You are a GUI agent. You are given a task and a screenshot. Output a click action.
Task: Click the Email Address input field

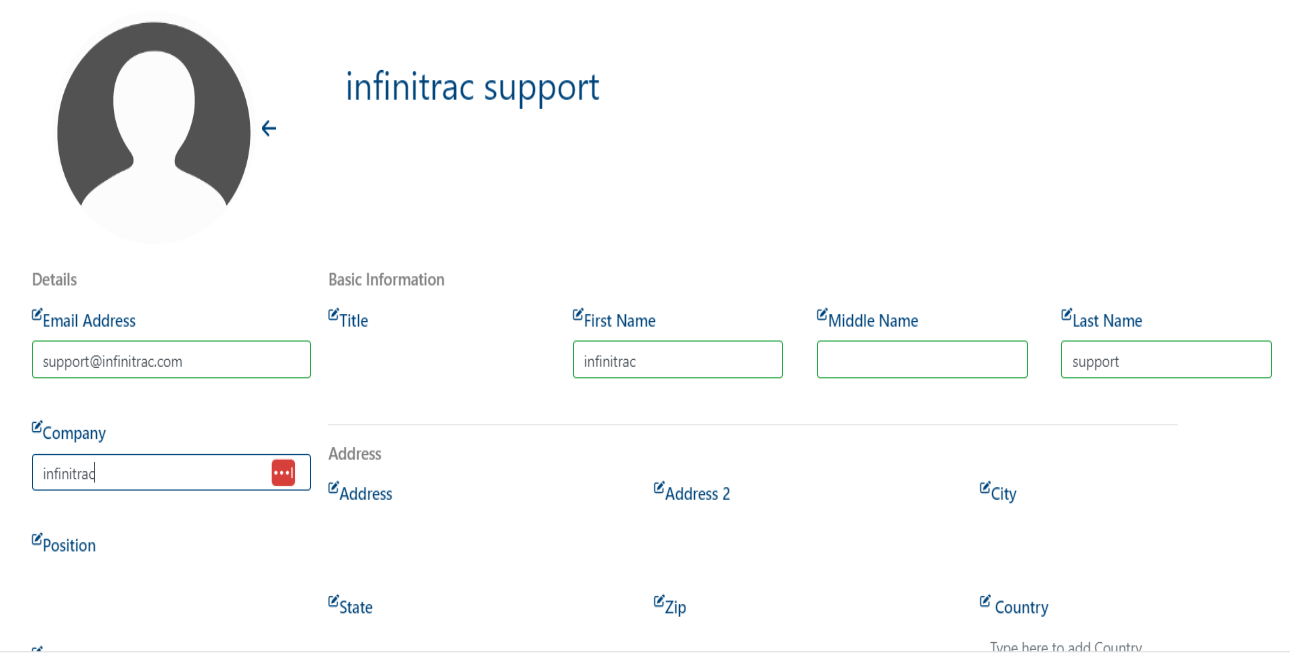[171, 360]
